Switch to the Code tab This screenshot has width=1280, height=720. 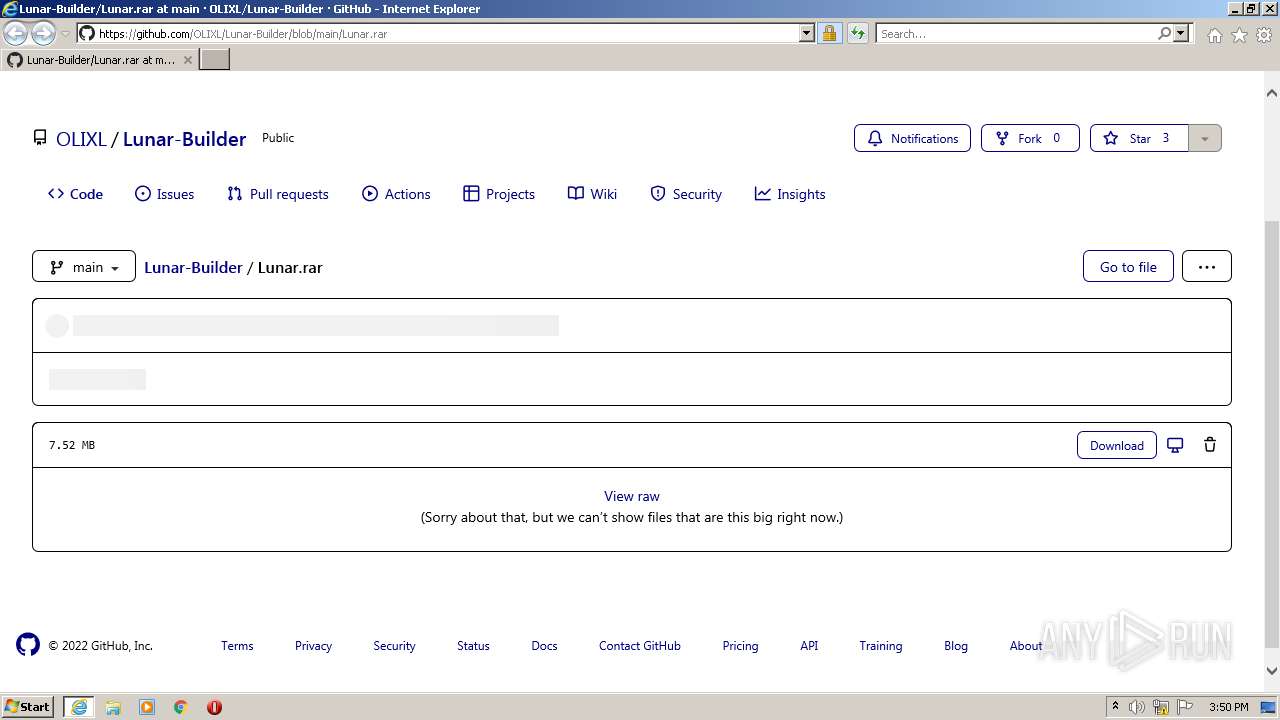click(75, 194)
